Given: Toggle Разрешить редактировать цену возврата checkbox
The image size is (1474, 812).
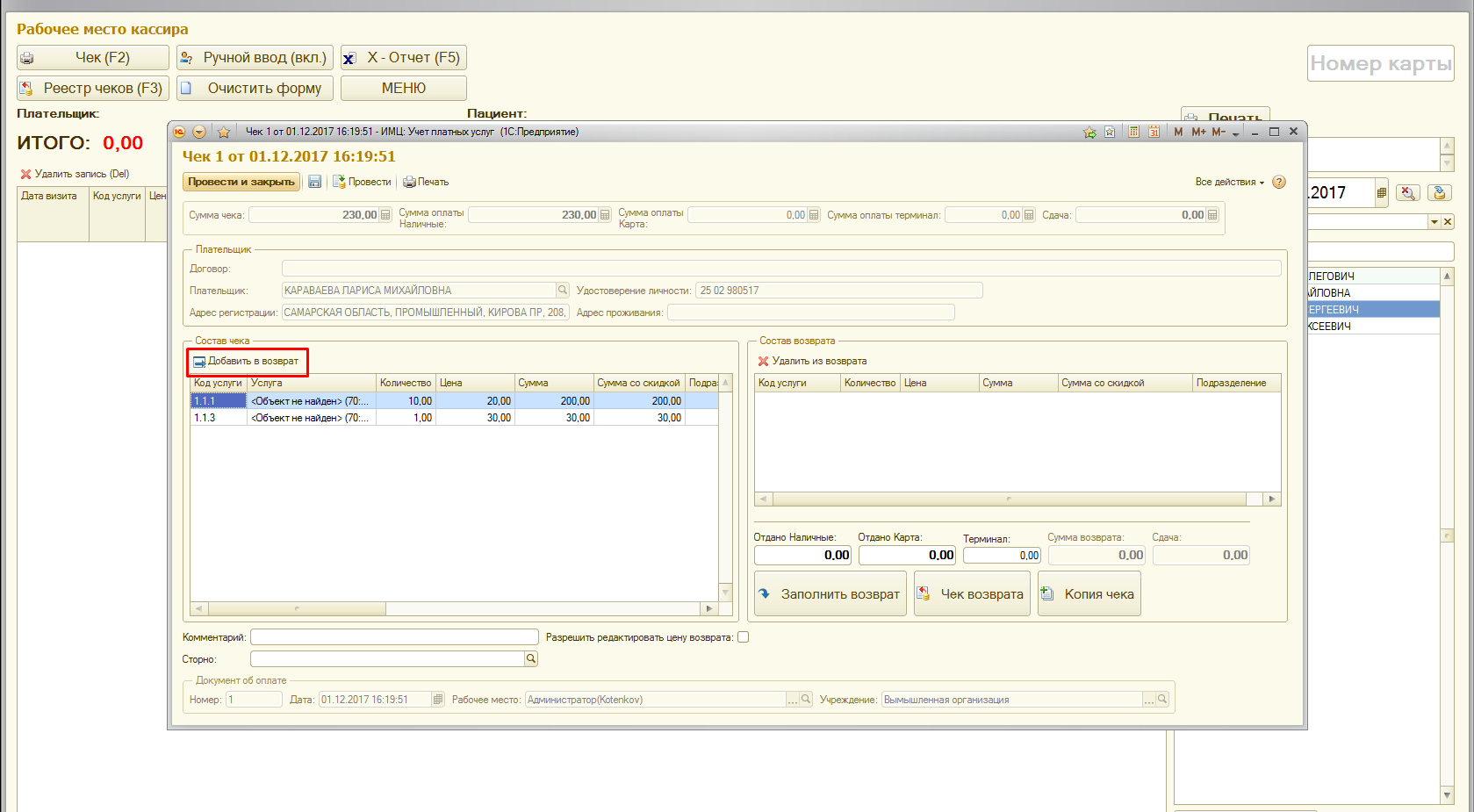Looking at the screenshot, I should pyautogui.click(x=743, y=637).
